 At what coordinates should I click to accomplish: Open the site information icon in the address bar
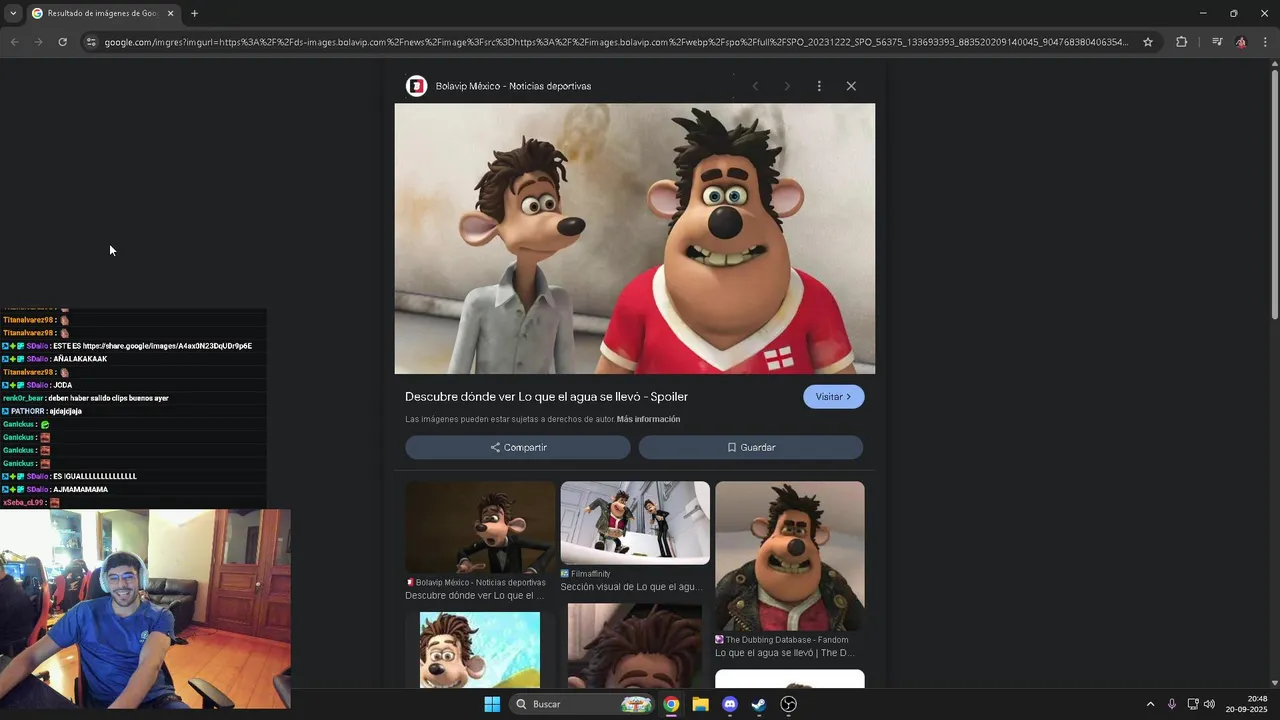pos(91,42)
